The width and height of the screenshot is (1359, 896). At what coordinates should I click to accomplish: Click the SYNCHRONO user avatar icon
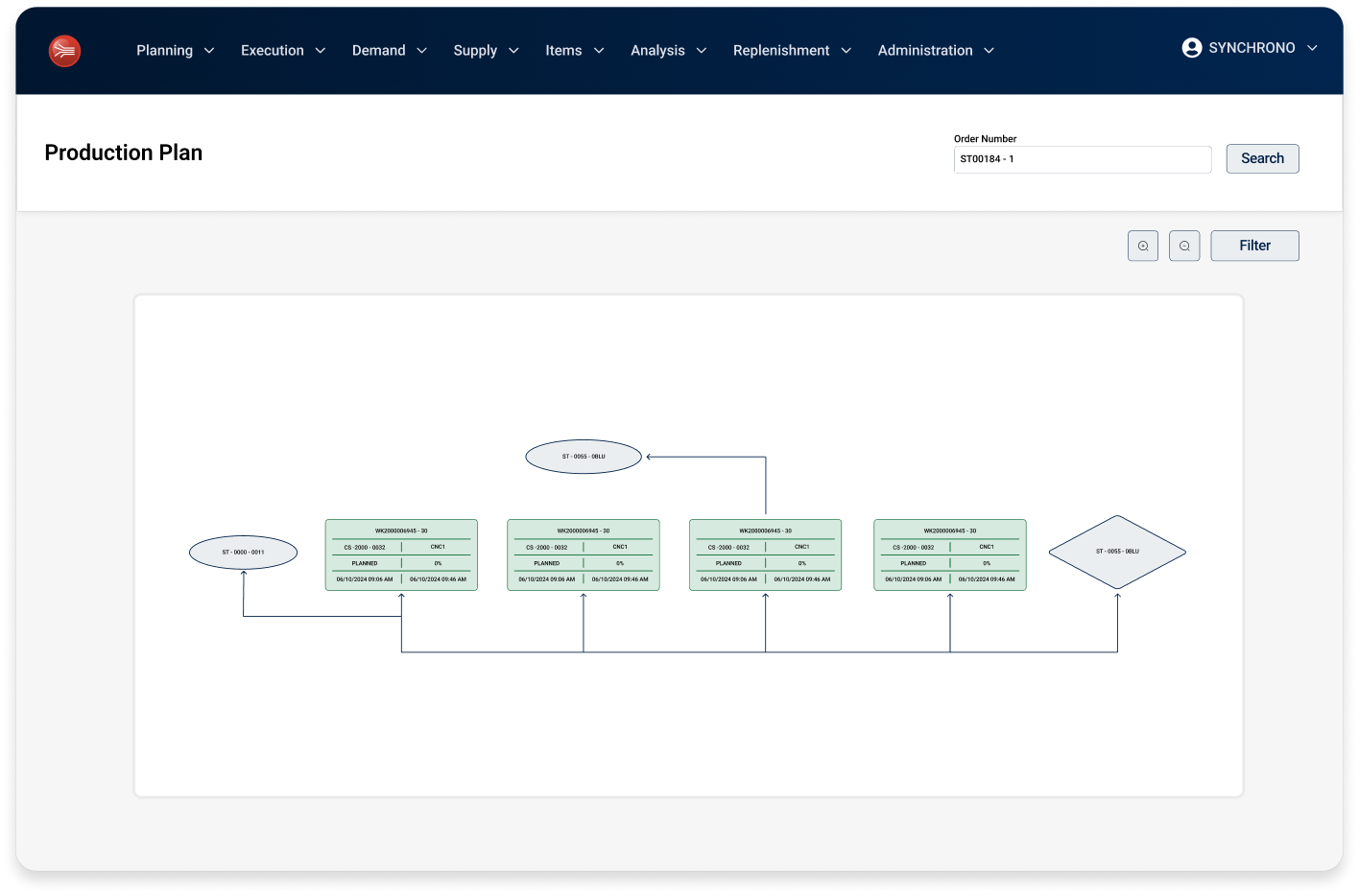click(1191, 48)
